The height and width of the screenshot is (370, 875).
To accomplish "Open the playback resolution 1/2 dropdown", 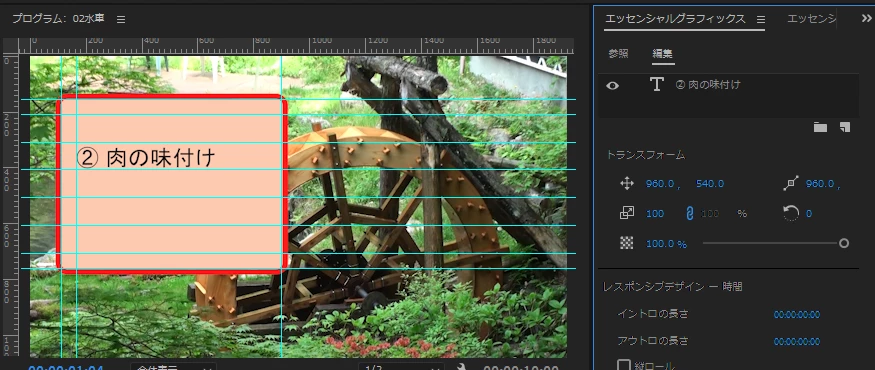I will click(401, 367).
